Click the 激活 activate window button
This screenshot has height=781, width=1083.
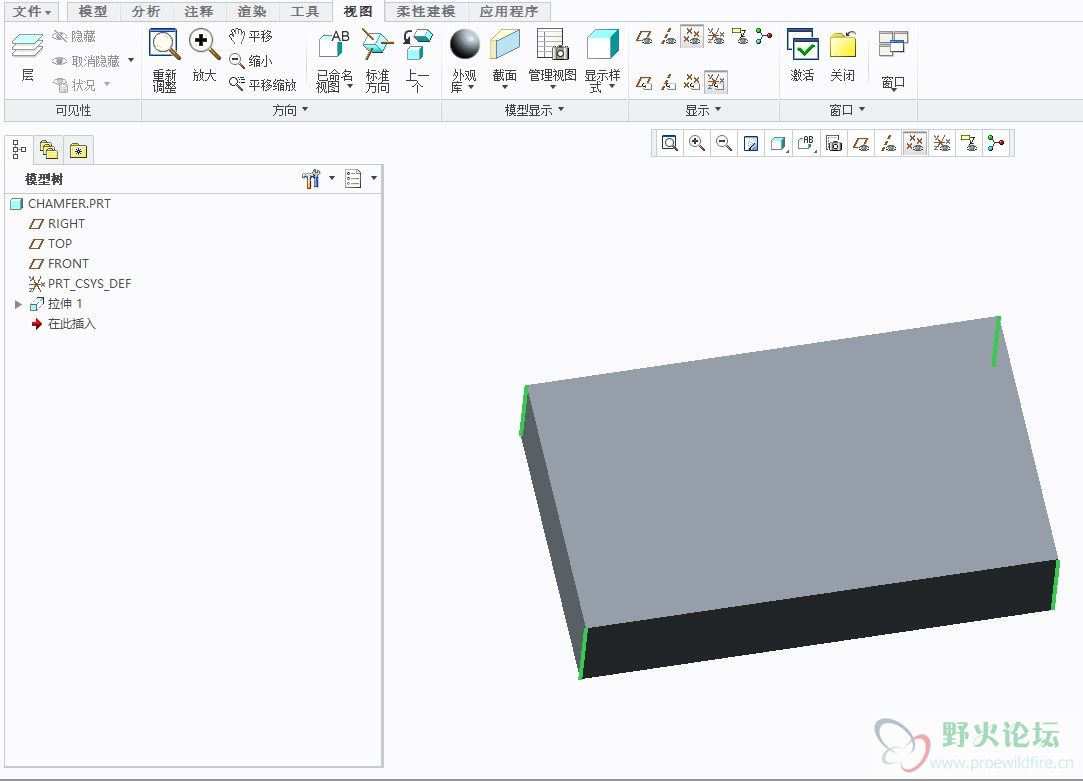(803, 55)
